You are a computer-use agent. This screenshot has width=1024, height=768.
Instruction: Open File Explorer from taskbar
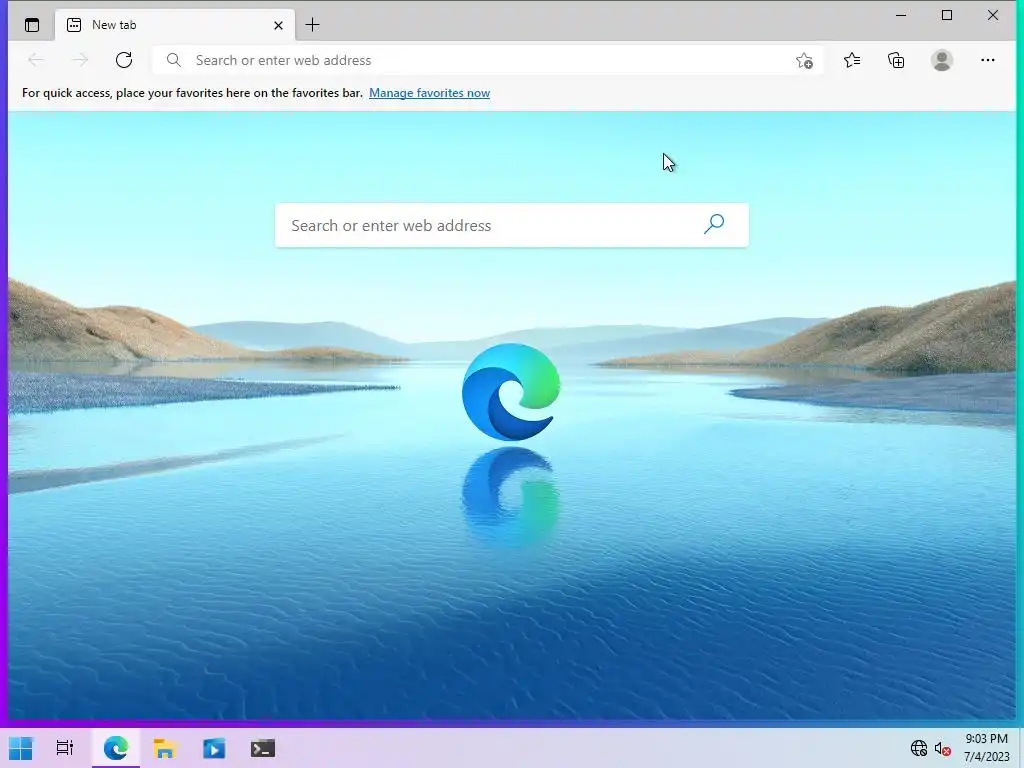(165, 748)
